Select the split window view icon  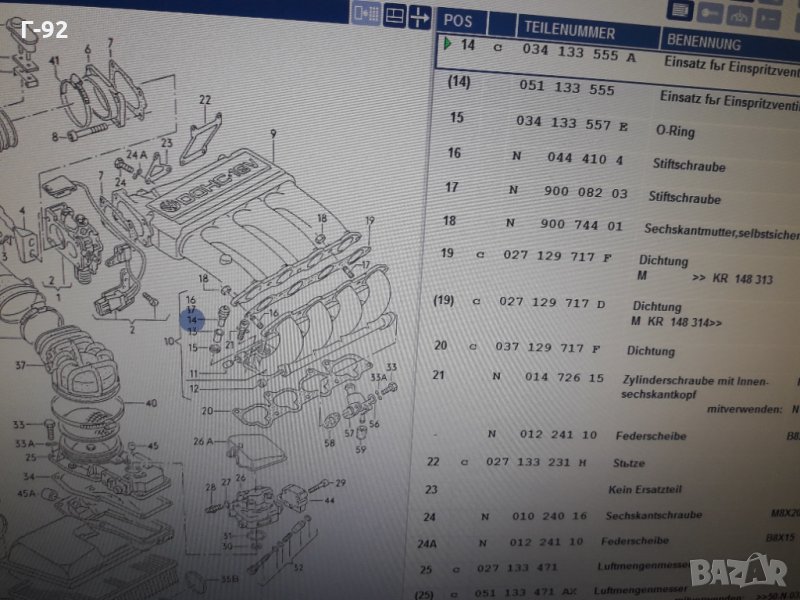click(395, 15)
